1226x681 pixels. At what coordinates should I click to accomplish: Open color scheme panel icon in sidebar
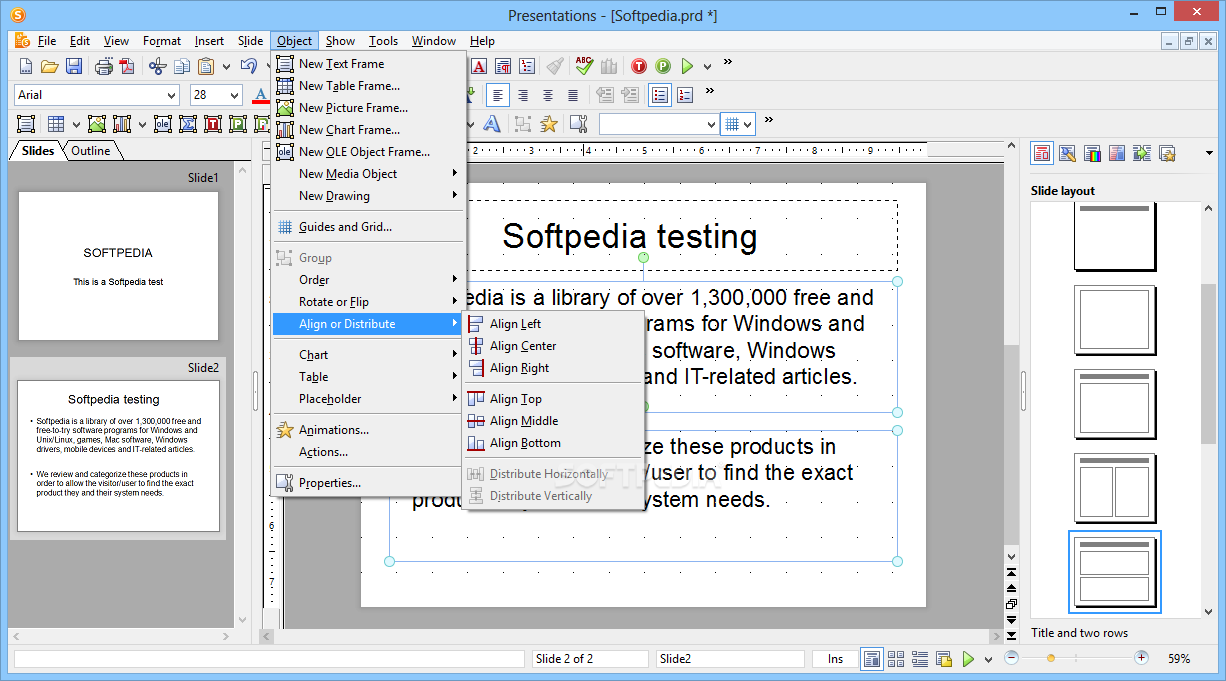[x=1092, y=153]
